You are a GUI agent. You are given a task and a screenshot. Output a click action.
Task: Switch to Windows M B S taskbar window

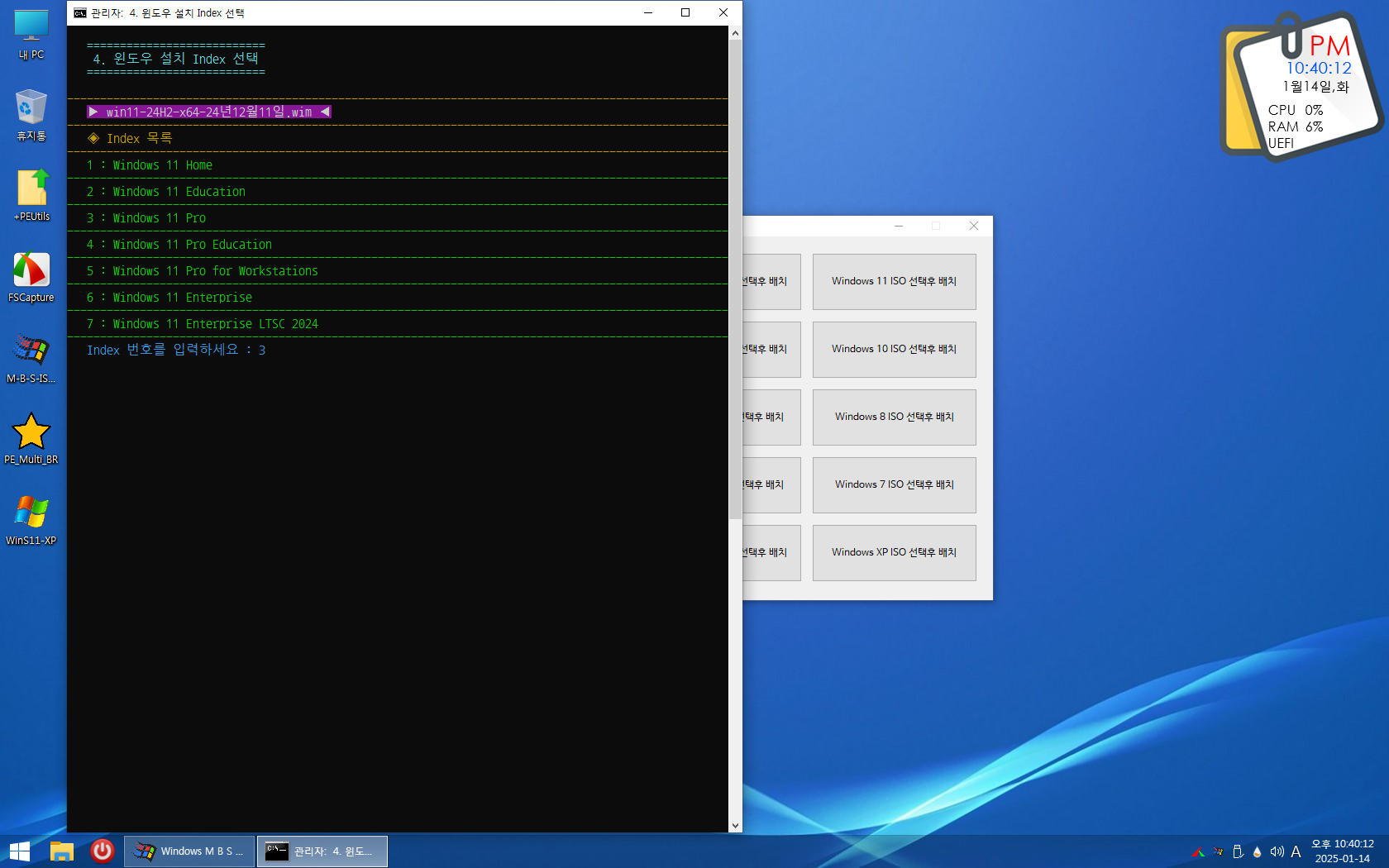190,851
